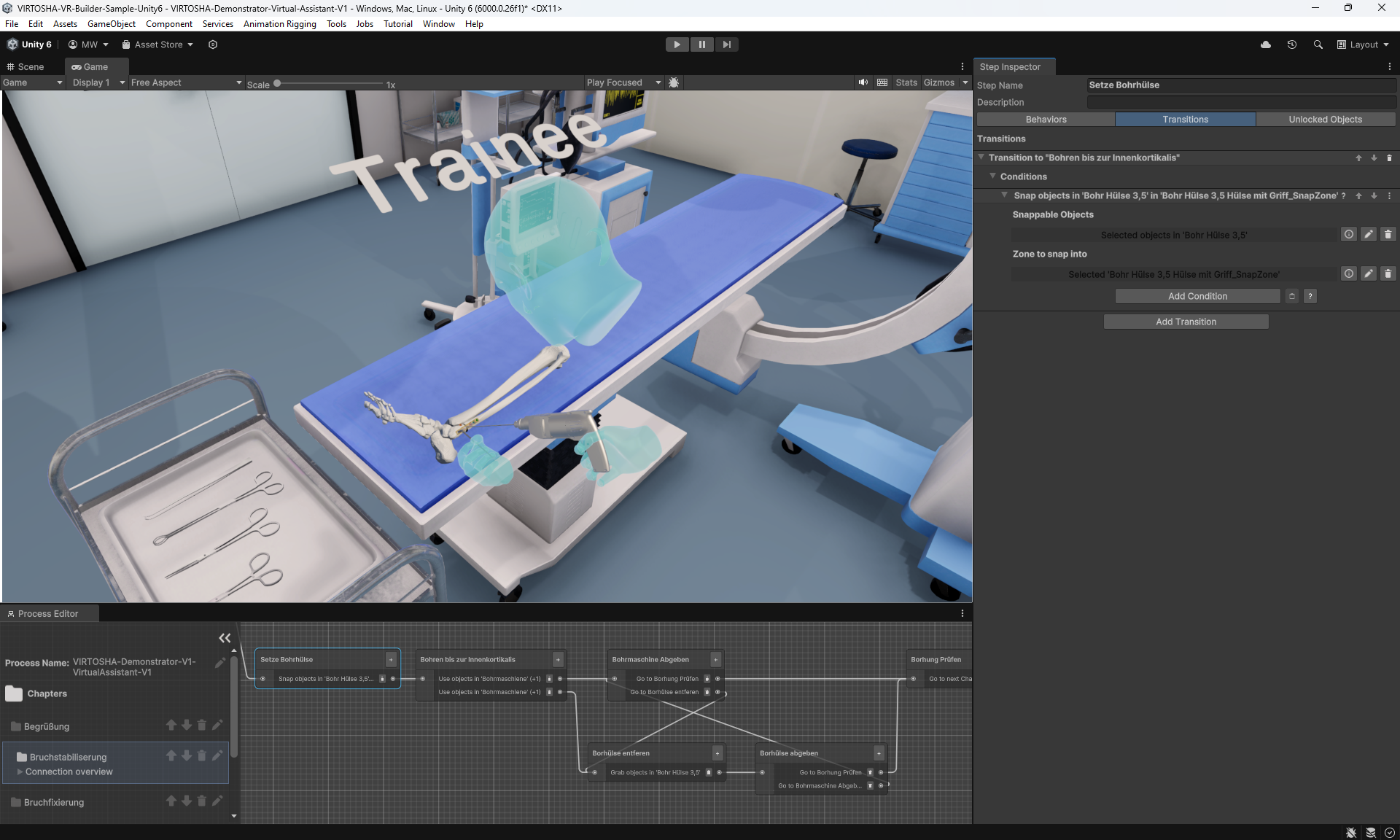This screenshot has height=840, width=1400.
Task: Open the Play Focused dropdown
Action: click(x=623, y=82)
